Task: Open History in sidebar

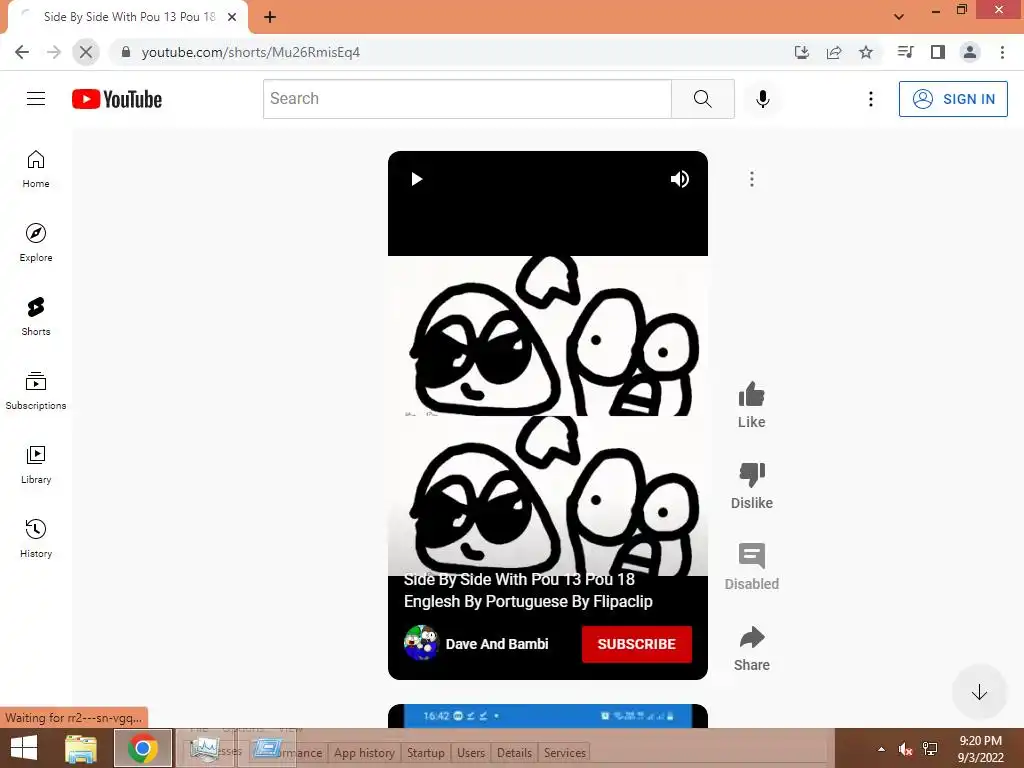Action: (x=36, y=539)
